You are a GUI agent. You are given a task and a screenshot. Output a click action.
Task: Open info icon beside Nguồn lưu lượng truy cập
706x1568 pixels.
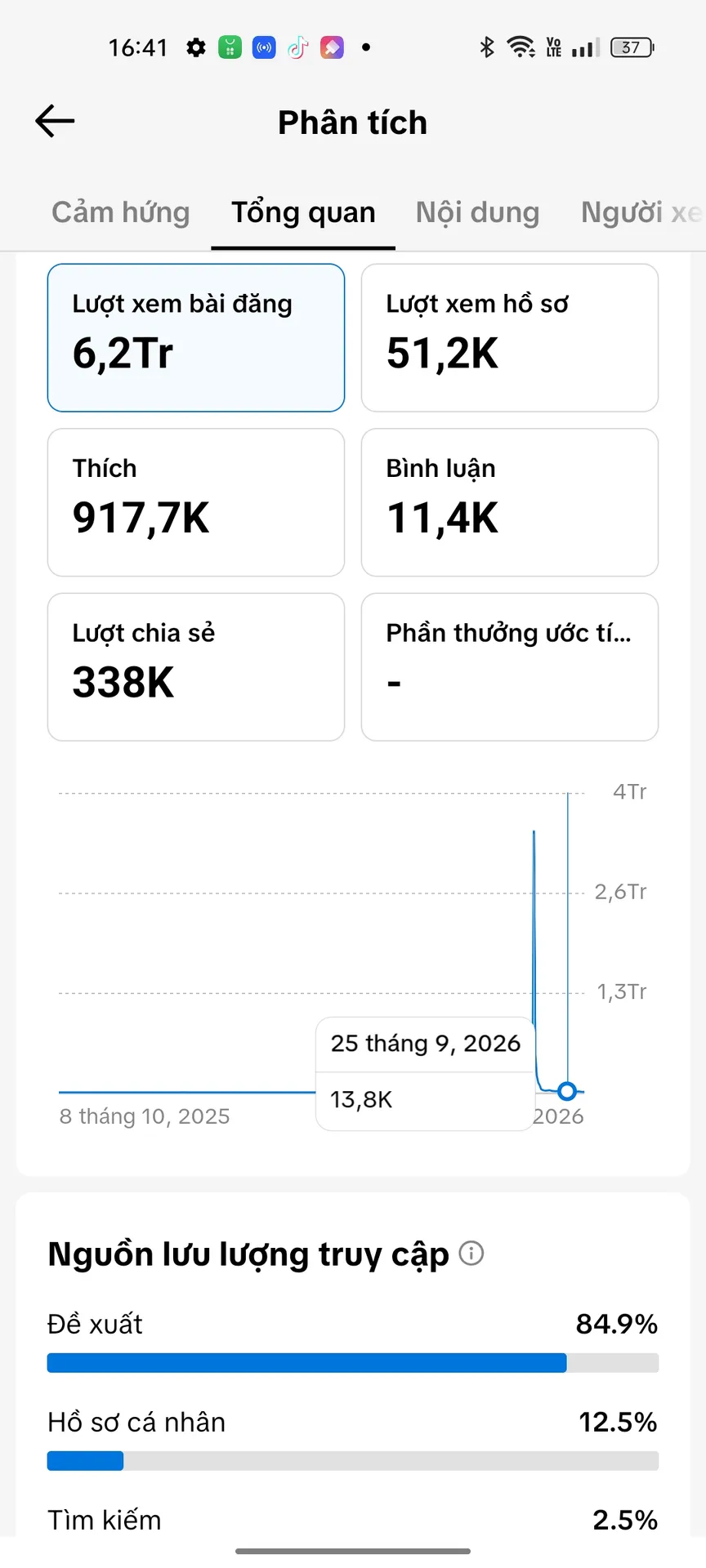(x=471, y=1253)
